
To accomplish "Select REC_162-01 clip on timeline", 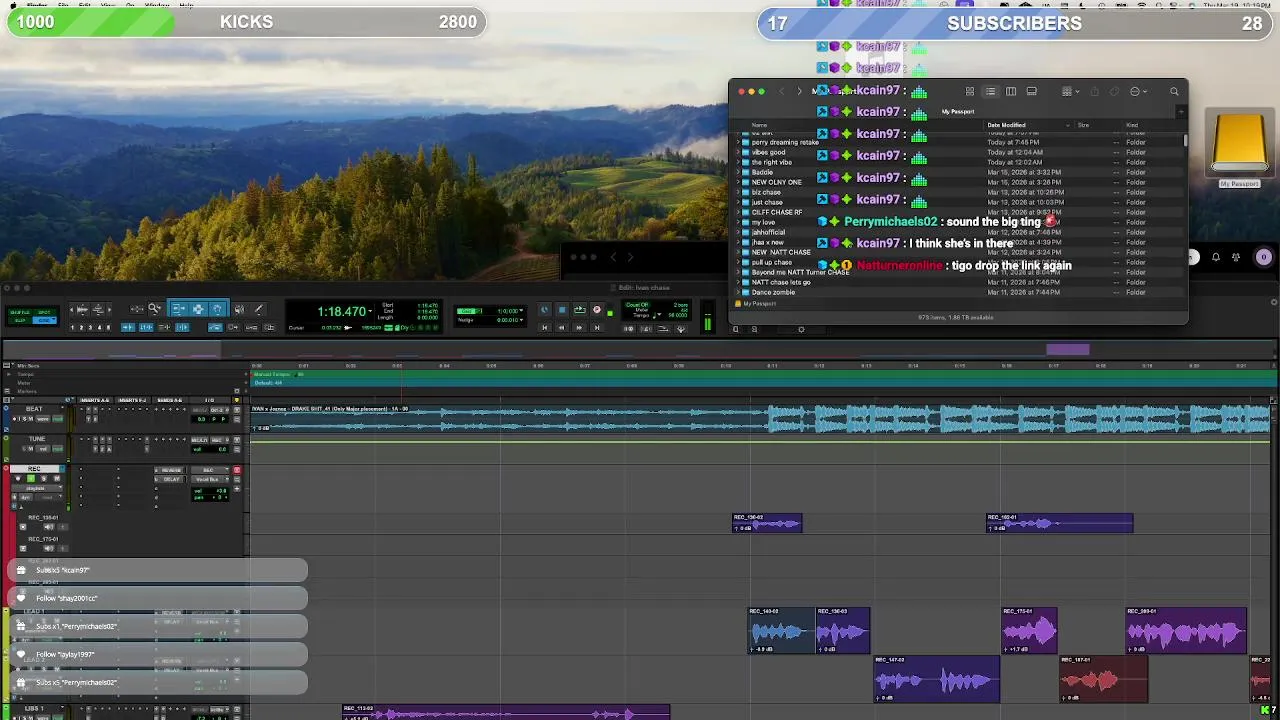I will [x=1059, y=522].
